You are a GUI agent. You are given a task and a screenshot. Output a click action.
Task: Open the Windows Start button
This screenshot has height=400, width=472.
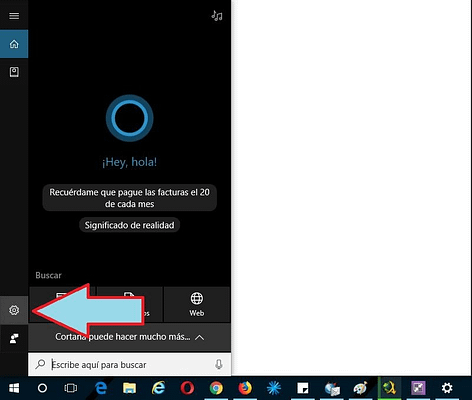(x=14, y=388)
